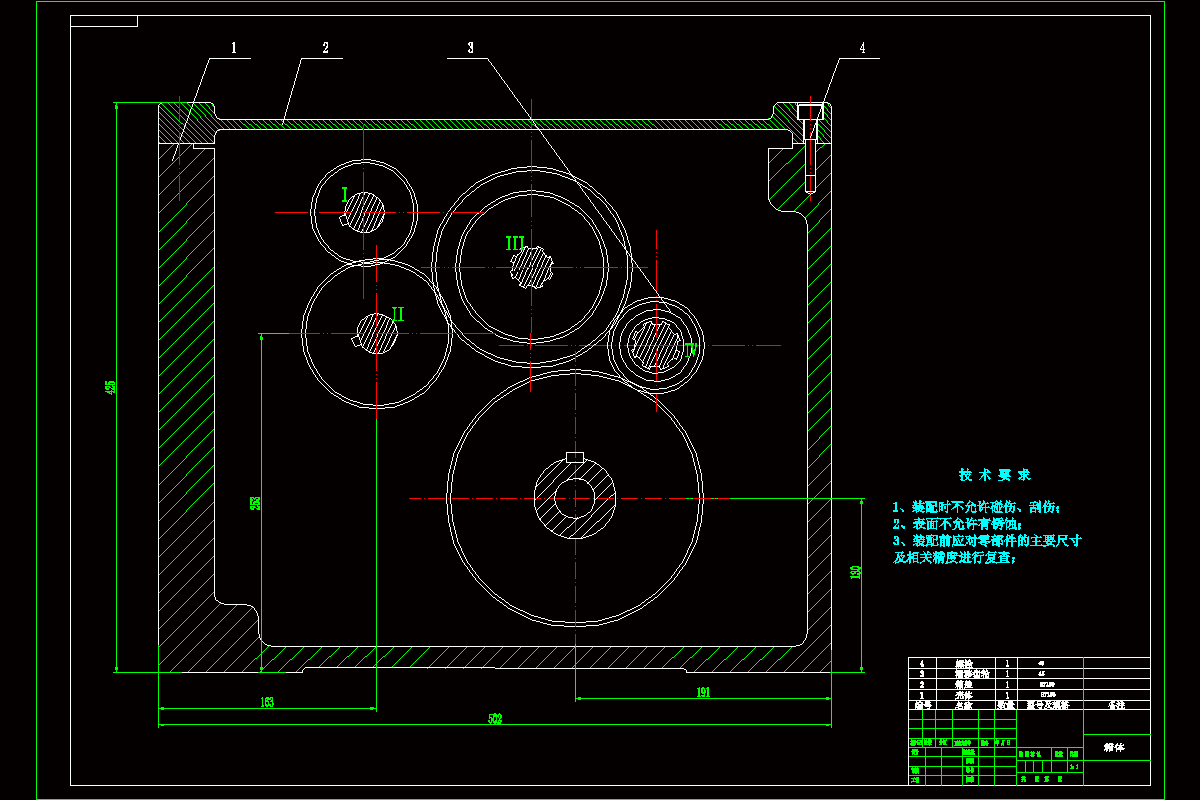
Task: Click the bolt head in the top-right corner
Action: [x=810, y=111]
